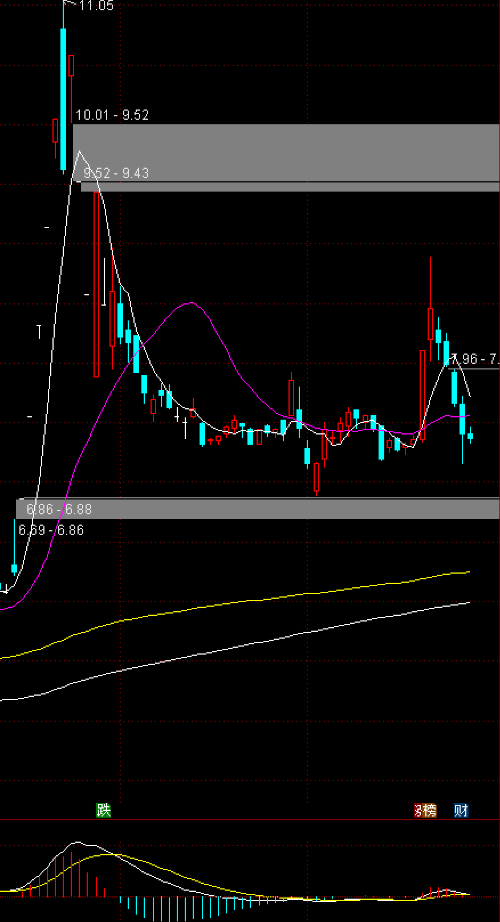
Task: Click the green 跌 marker icon
Action: point(104,810)
